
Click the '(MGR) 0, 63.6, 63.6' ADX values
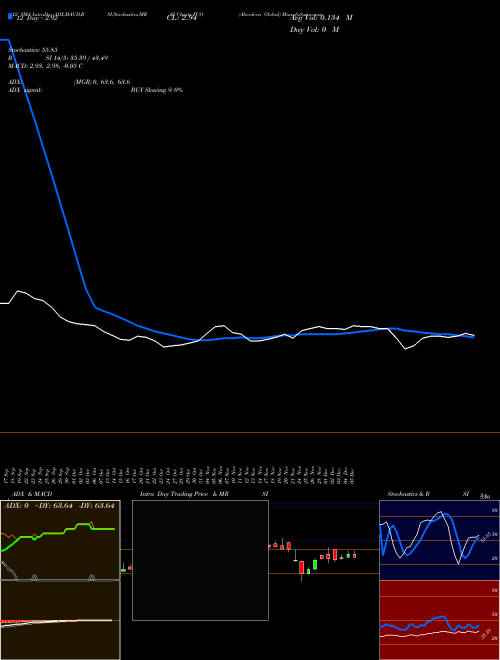(102, 82)
